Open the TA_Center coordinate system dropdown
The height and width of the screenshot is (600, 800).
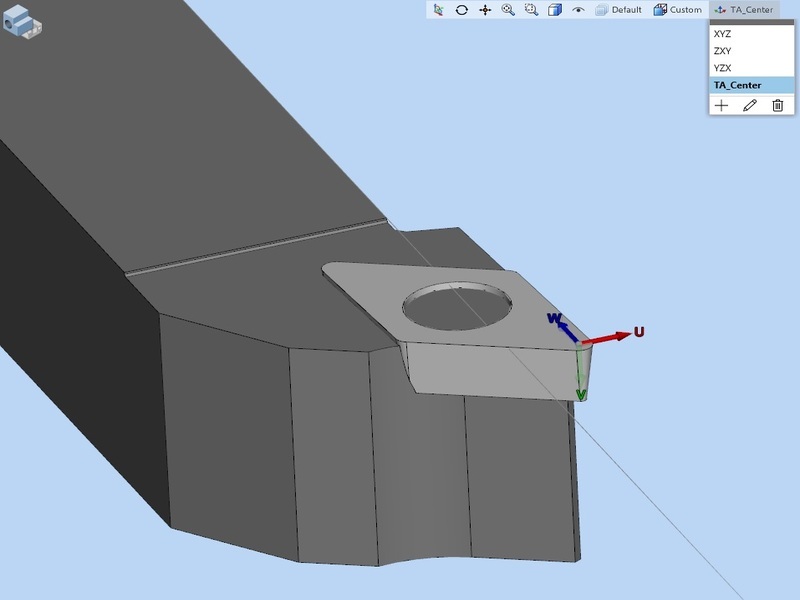point(744,10)
